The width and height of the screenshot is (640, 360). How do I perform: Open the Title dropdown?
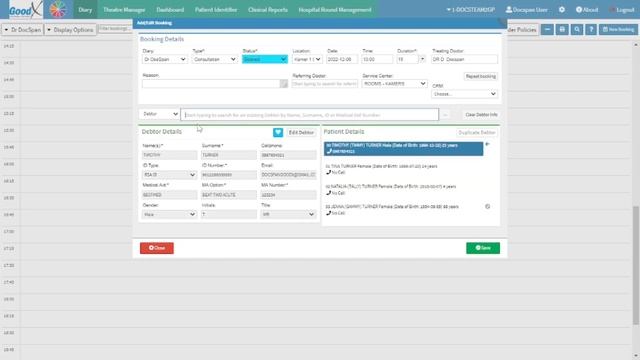tap(288, 214)
